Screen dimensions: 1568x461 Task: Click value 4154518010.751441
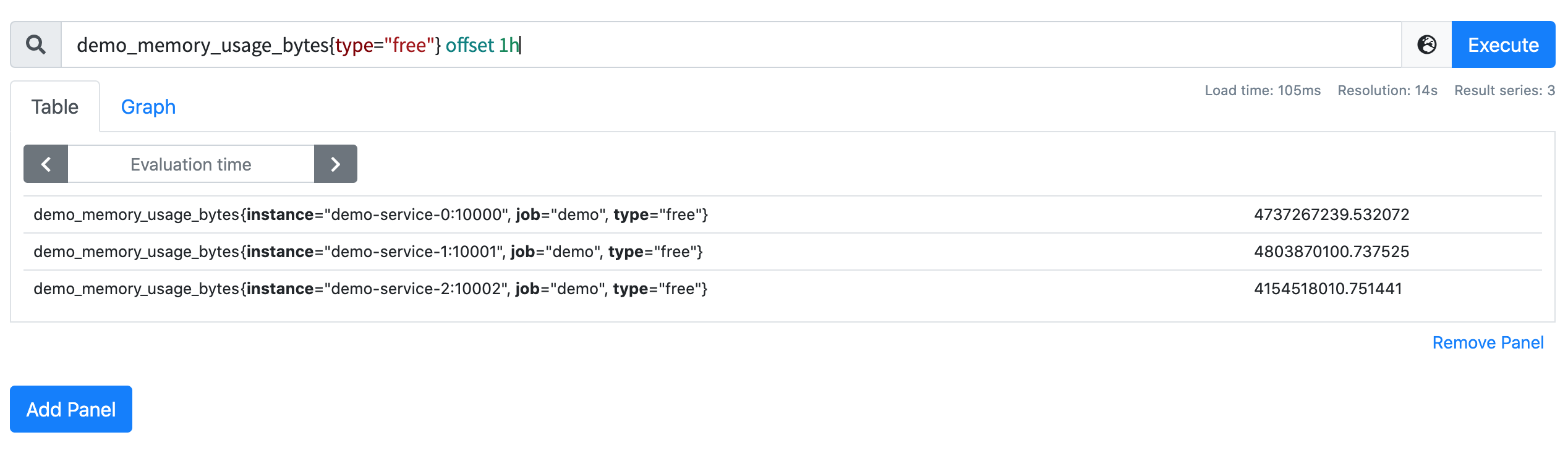click(1328, 289)
